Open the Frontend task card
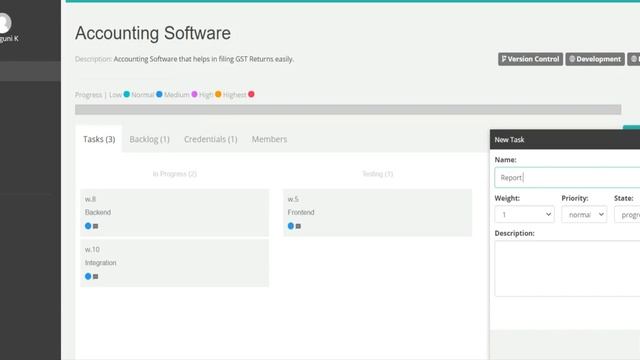Image resolution: width=640 pixels, height=360 pixels. (x=378, y=213)
